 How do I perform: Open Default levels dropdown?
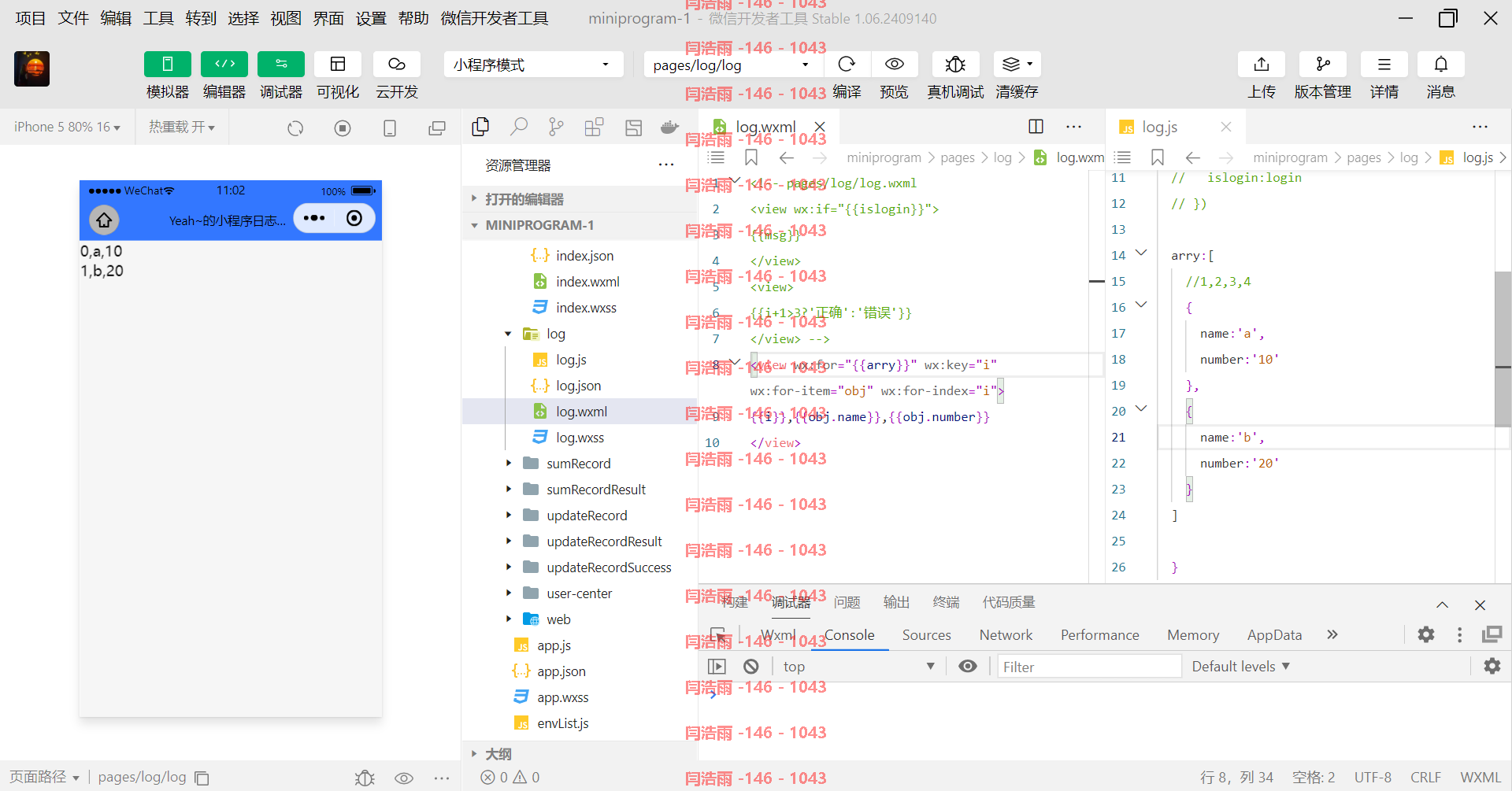pos(1240,667)
